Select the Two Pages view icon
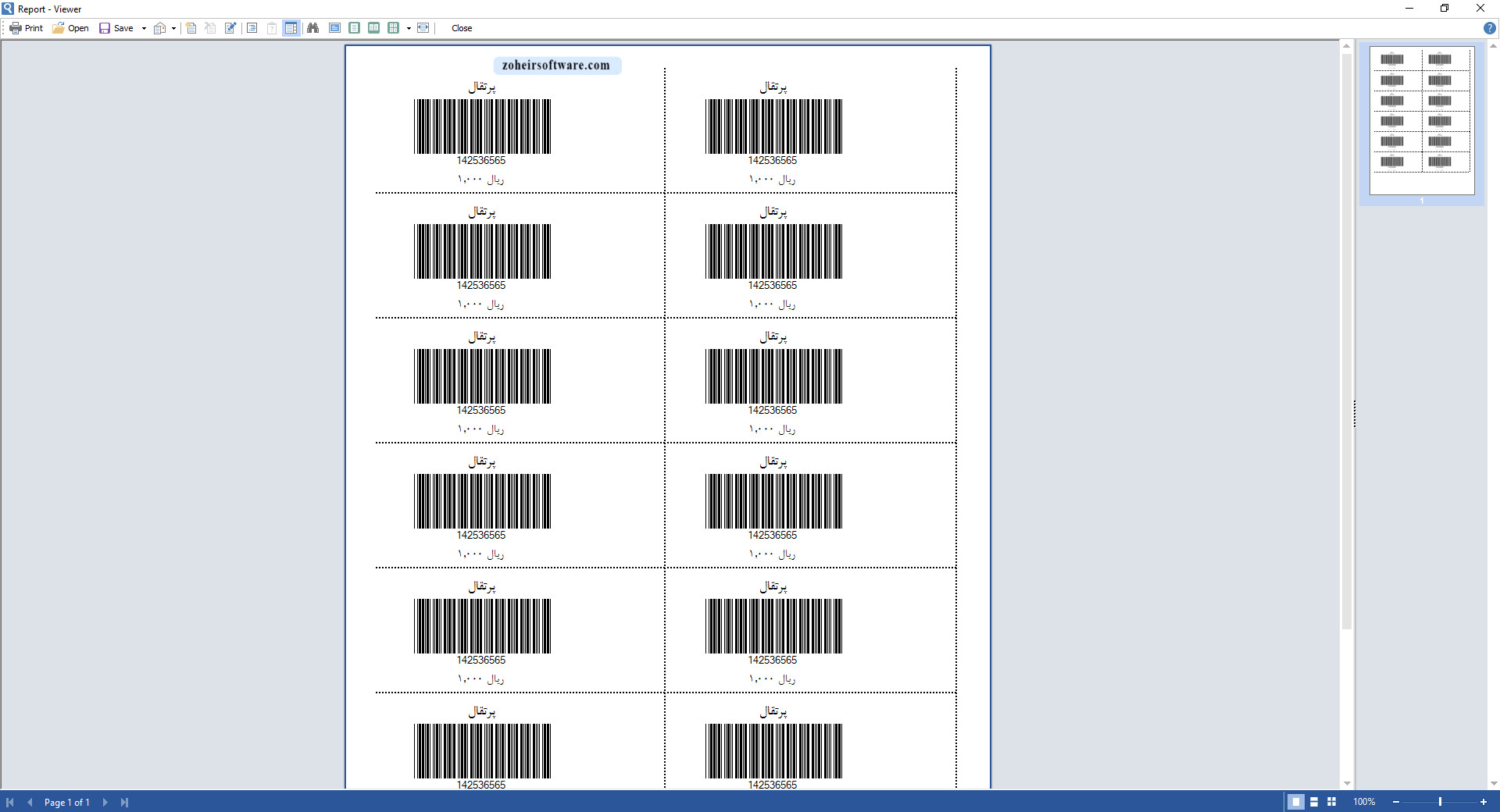The height and width of the screenshot is (812, 1500). coord(374,28)
